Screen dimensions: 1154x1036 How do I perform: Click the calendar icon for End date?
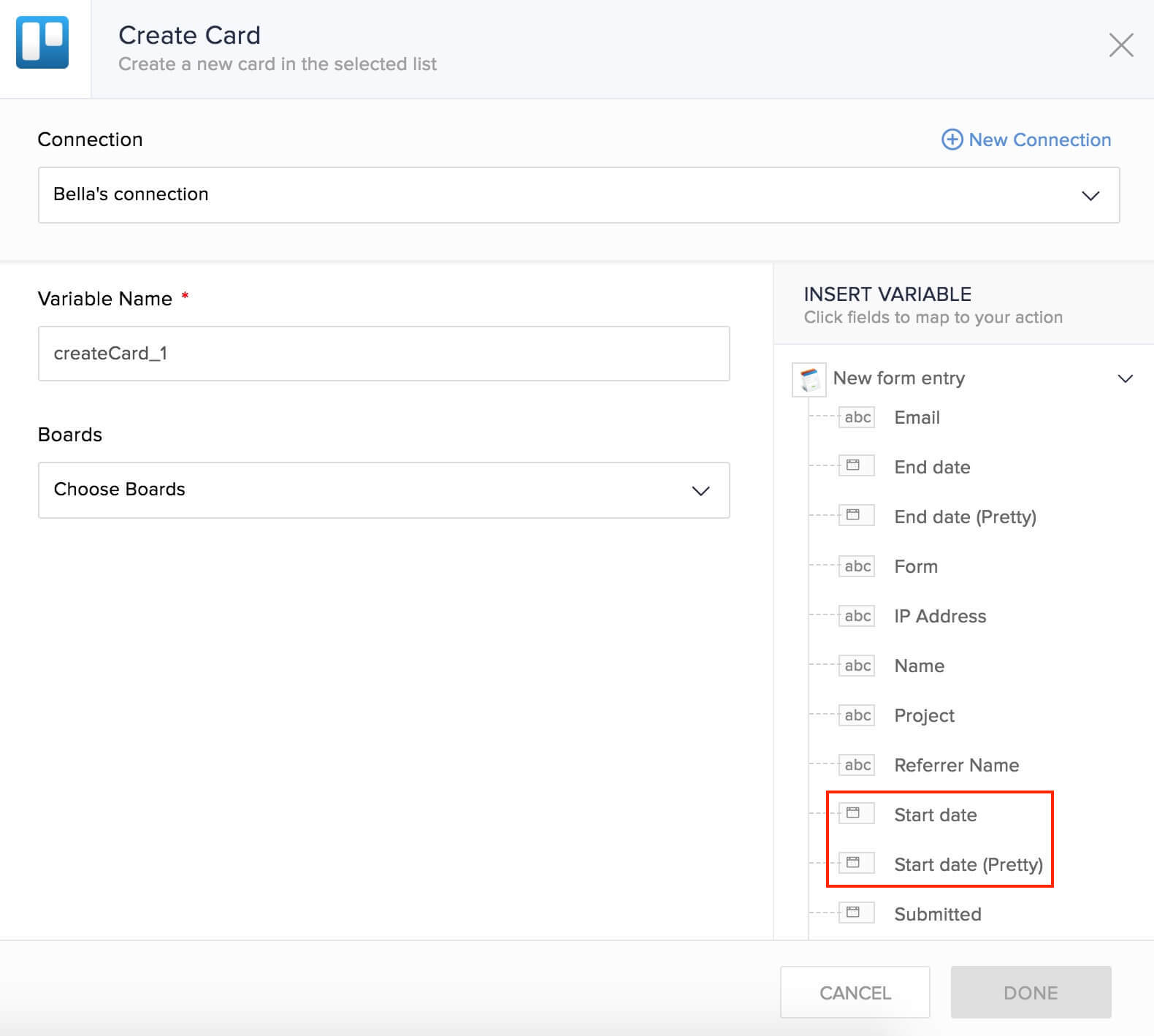click(857, 465)
